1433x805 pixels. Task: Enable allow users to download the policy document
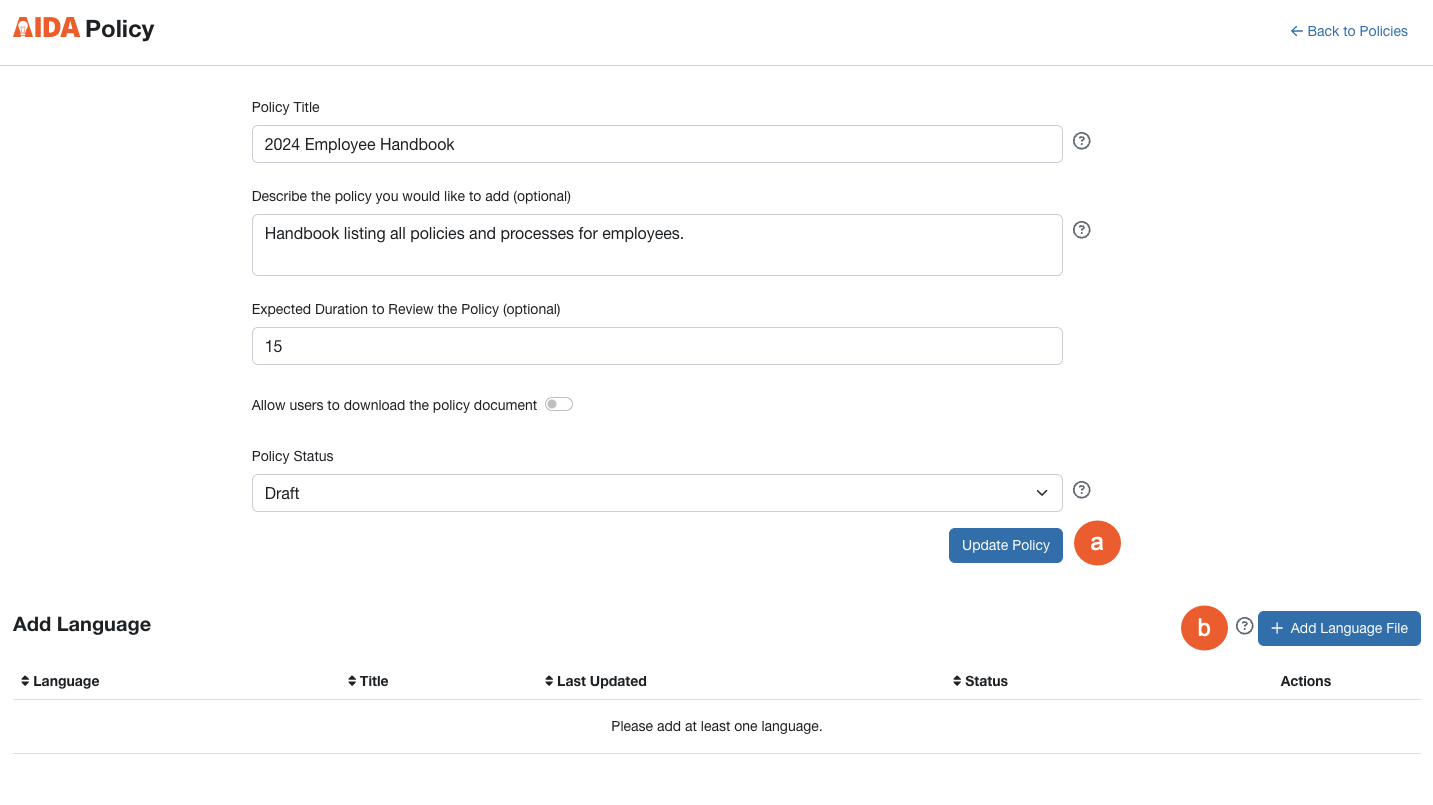[558, 404]
